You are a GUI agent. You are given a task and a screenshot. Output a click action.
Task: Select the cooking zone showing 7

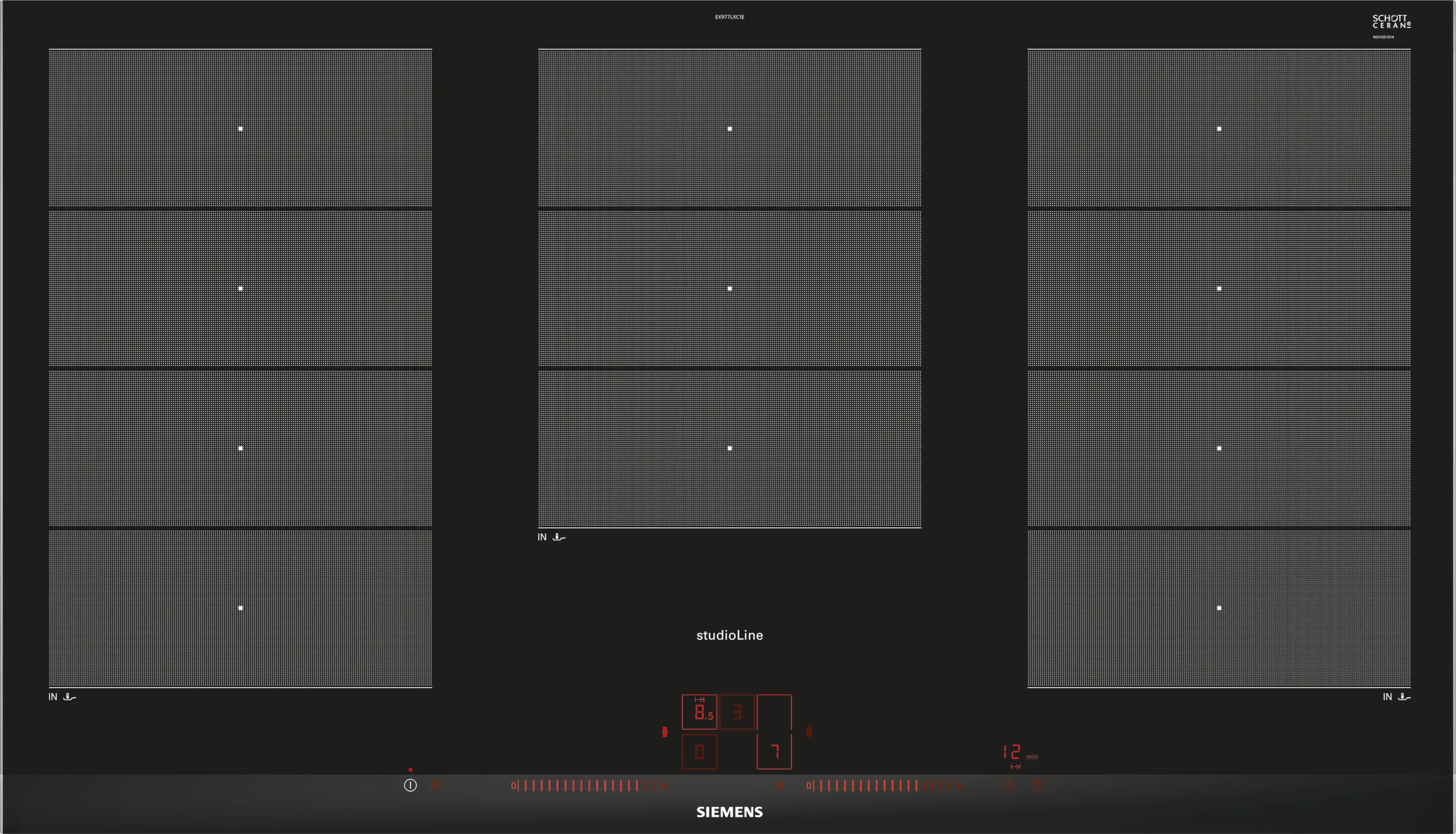[x=774, y=751]
